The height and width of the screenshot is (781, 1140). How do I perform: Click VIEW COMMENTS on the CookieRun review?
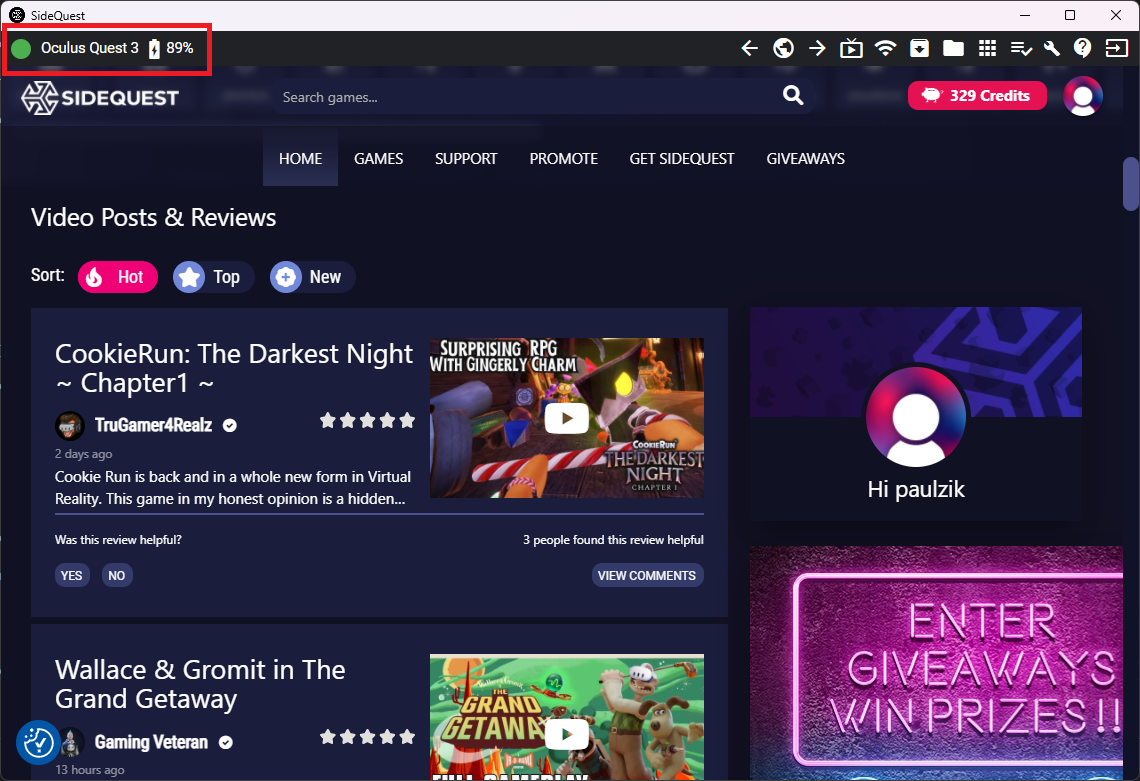coord(647,575)
